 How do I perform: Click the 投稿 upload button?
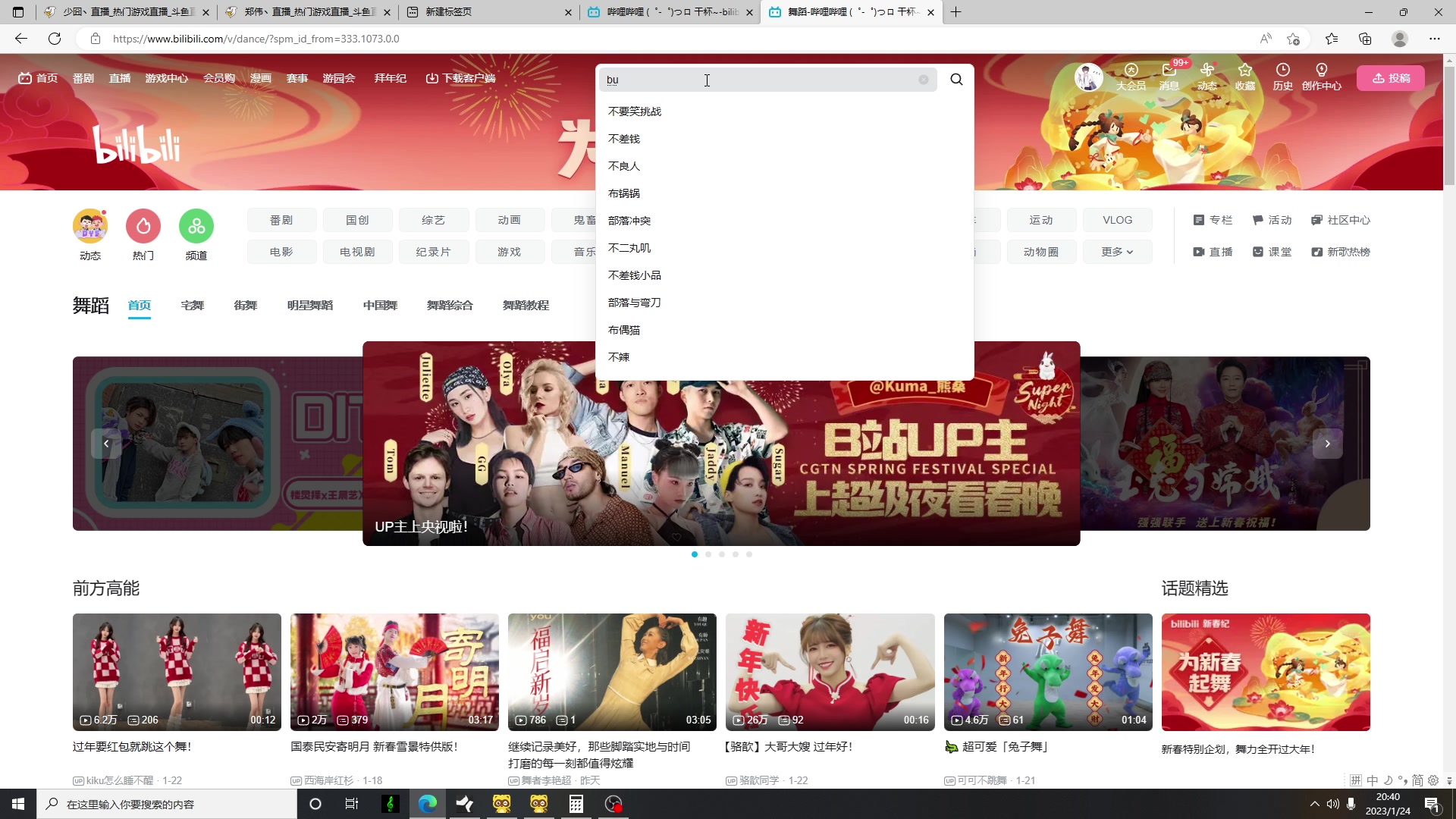1391,78
